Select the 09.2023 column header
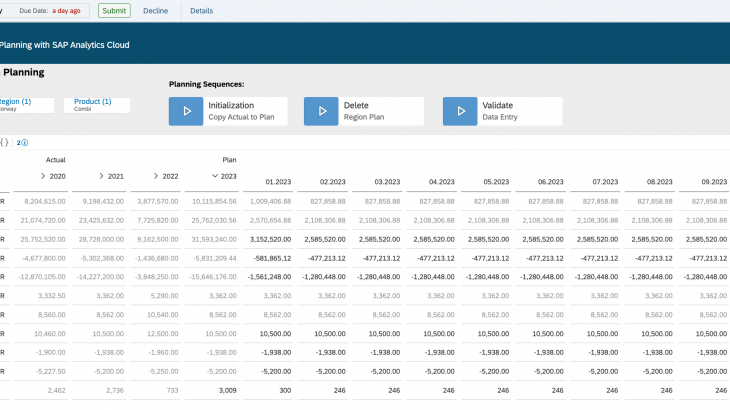730x410 pixels. 714,182
